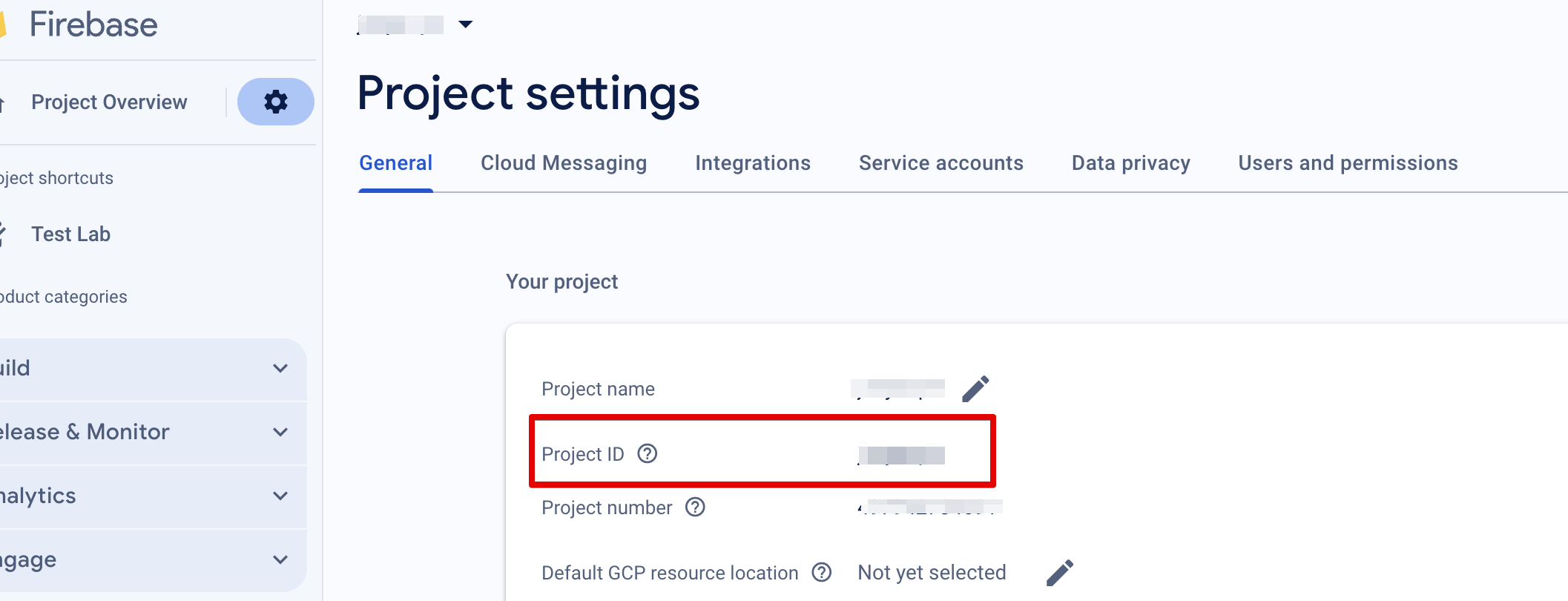Switch to the Cloud Messaging tab
The height and width of the screenshot is (601, 1568).
563,163
